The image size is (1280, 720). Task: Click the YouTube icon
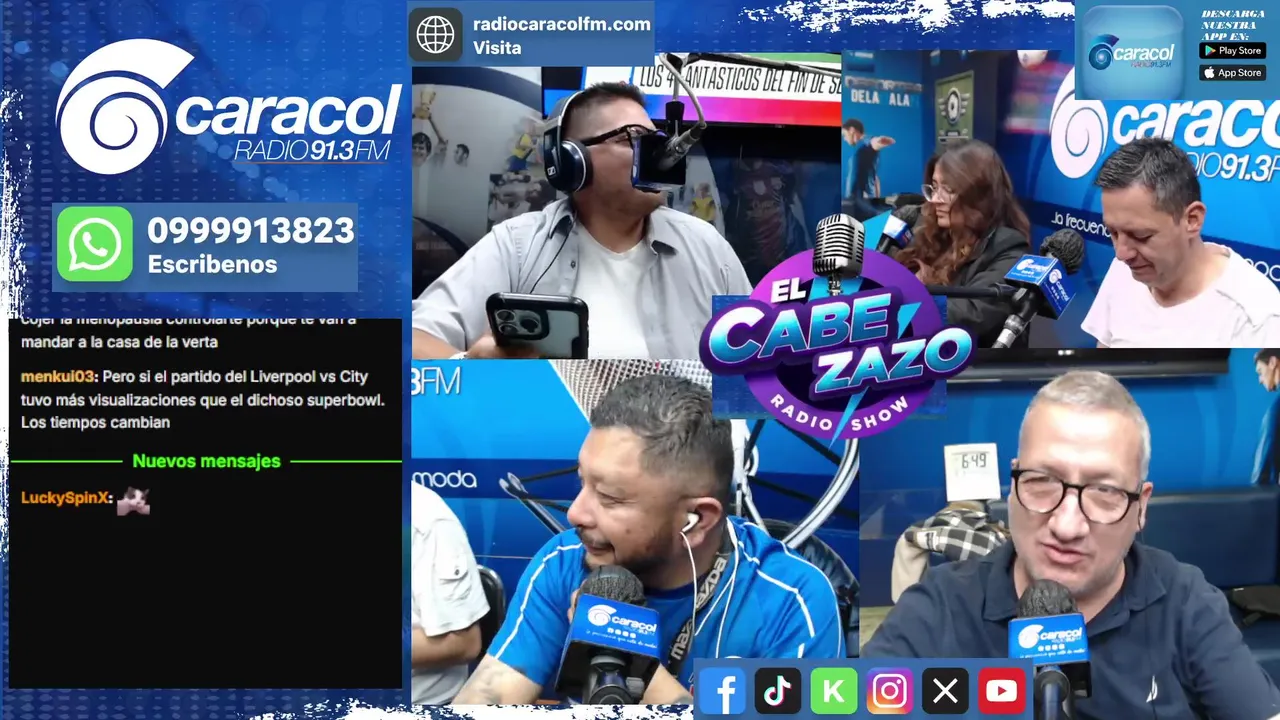1000,691
